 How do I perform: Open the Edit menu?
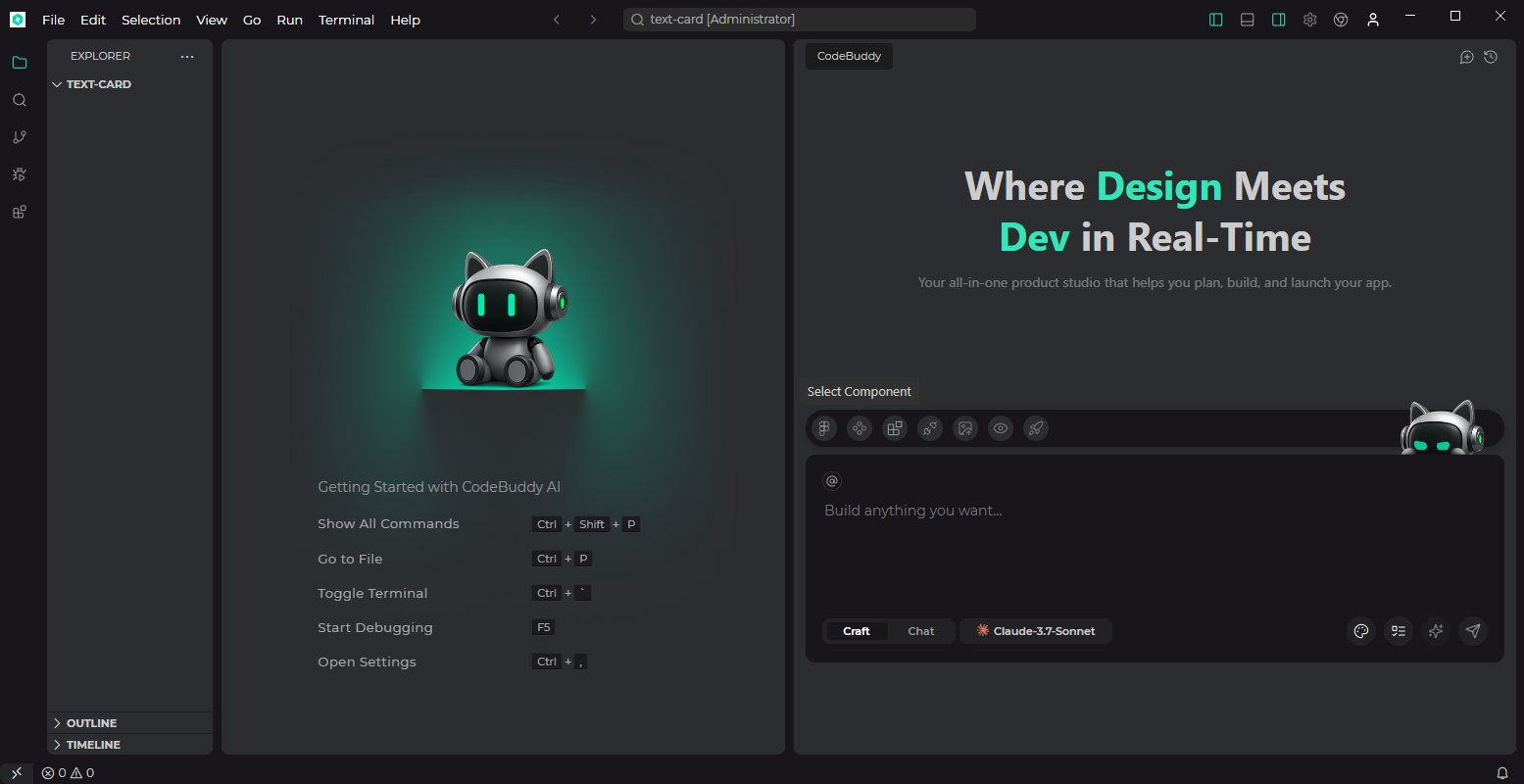click(93, 20)
